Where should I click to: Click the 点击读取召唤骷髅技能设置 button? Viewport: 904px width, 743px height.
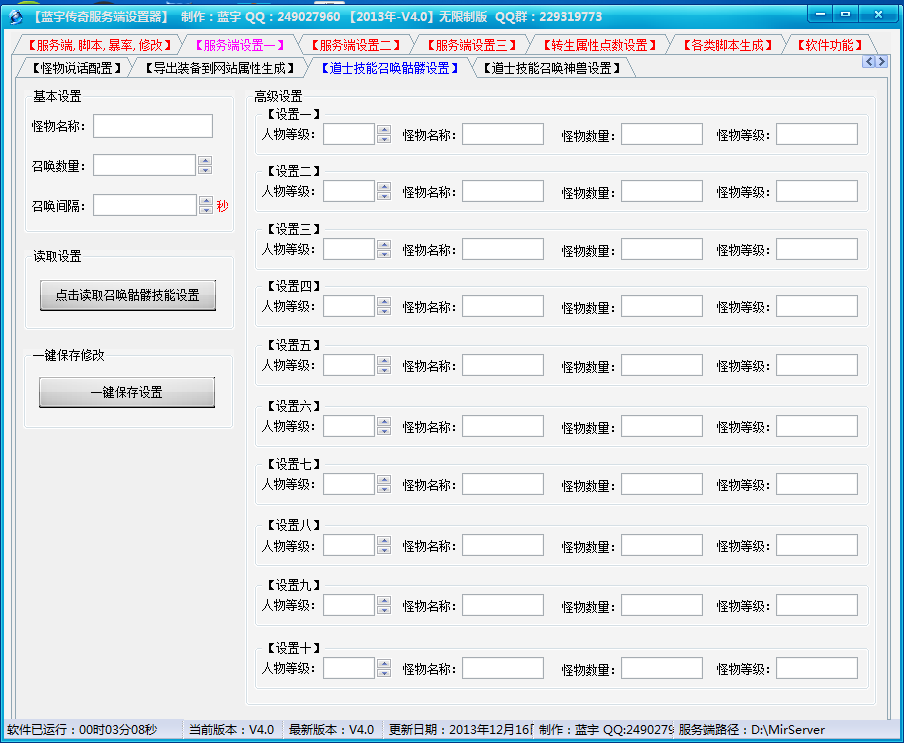coord(127,295)
